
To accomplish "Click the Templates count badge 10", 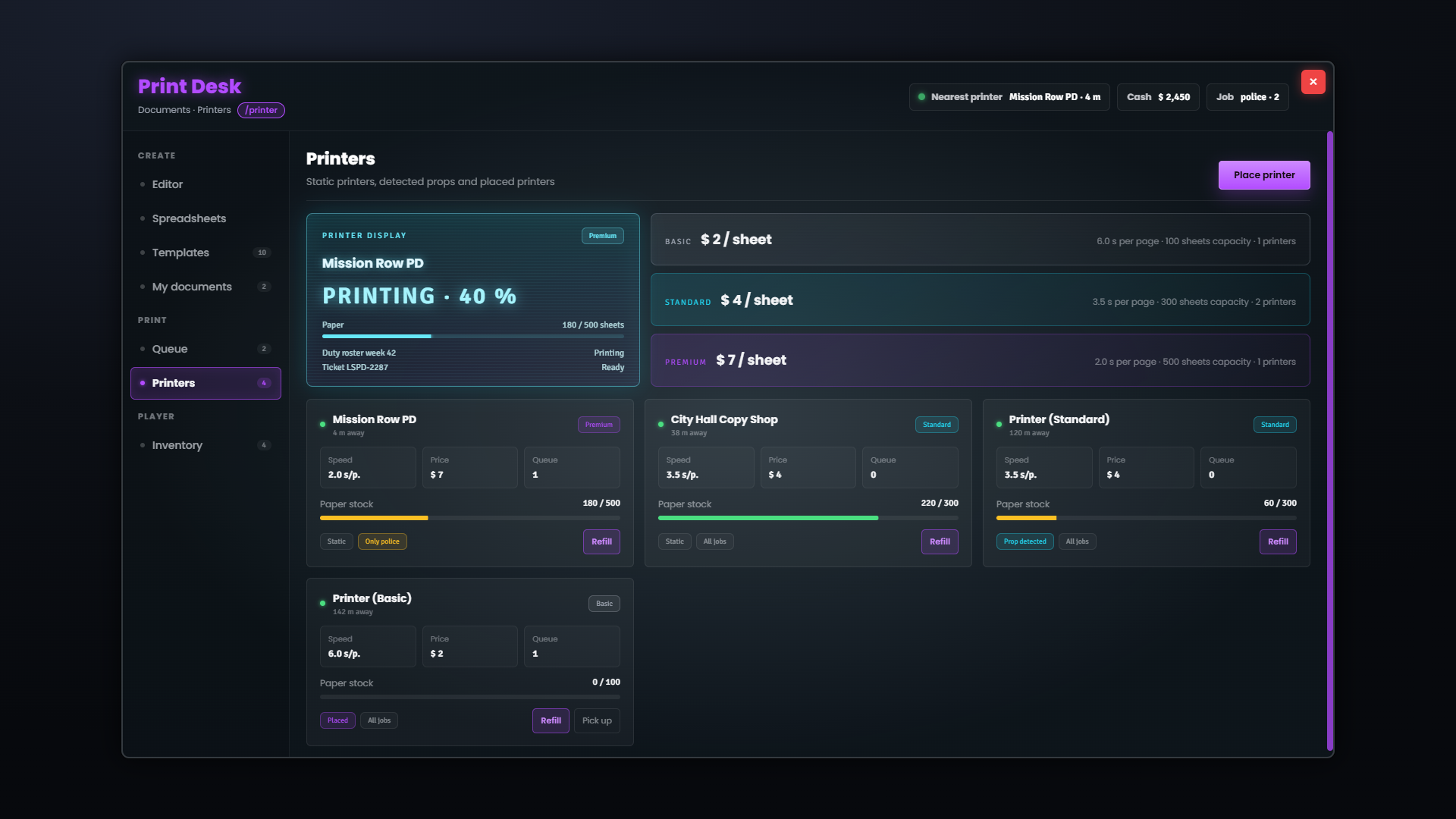I will 262,253.
